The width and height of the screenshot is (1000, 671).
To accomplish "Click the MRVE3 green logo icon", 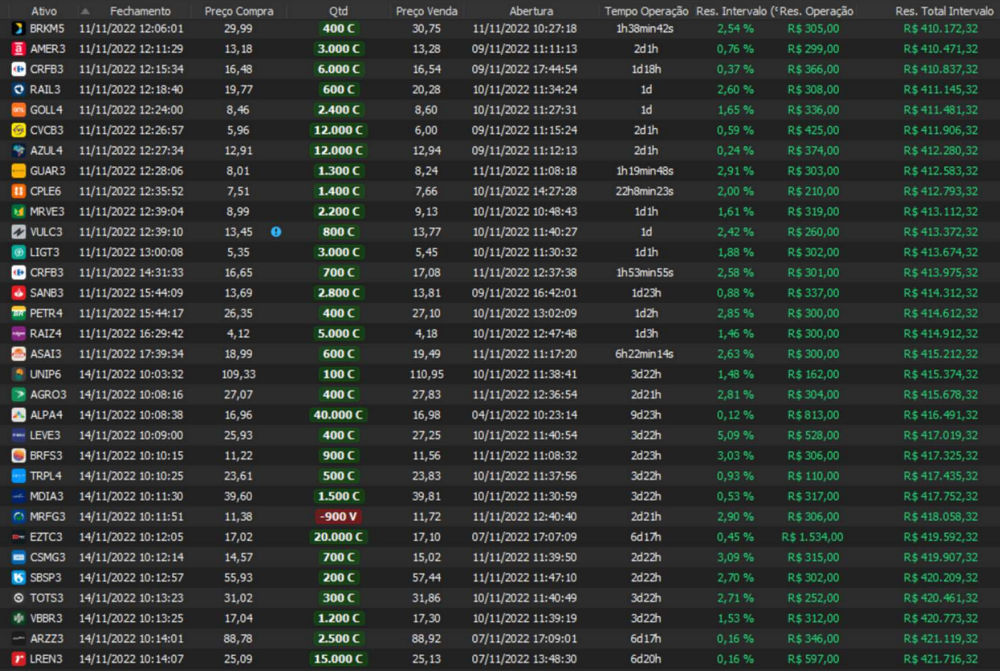I will coord(18,211).
